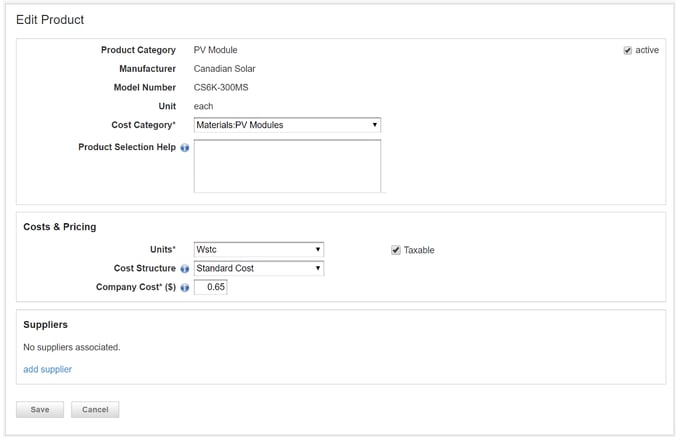Toggle the active checkbox
688x444 pixels.
pos(627,50)
